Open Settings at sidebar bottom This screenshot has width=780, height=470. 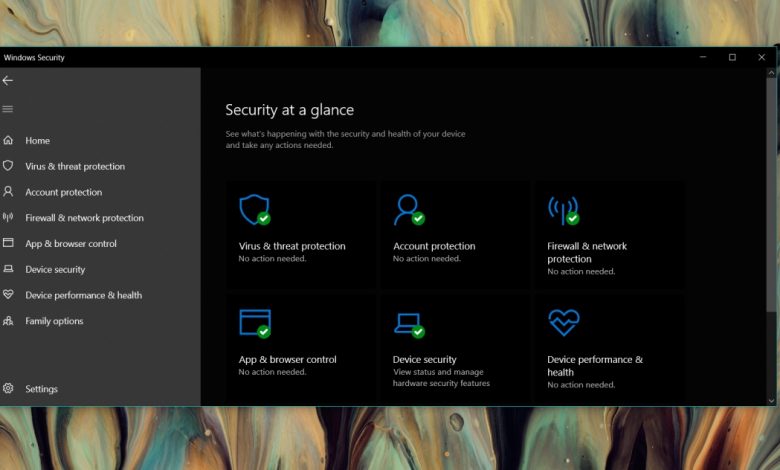[41, 389]
